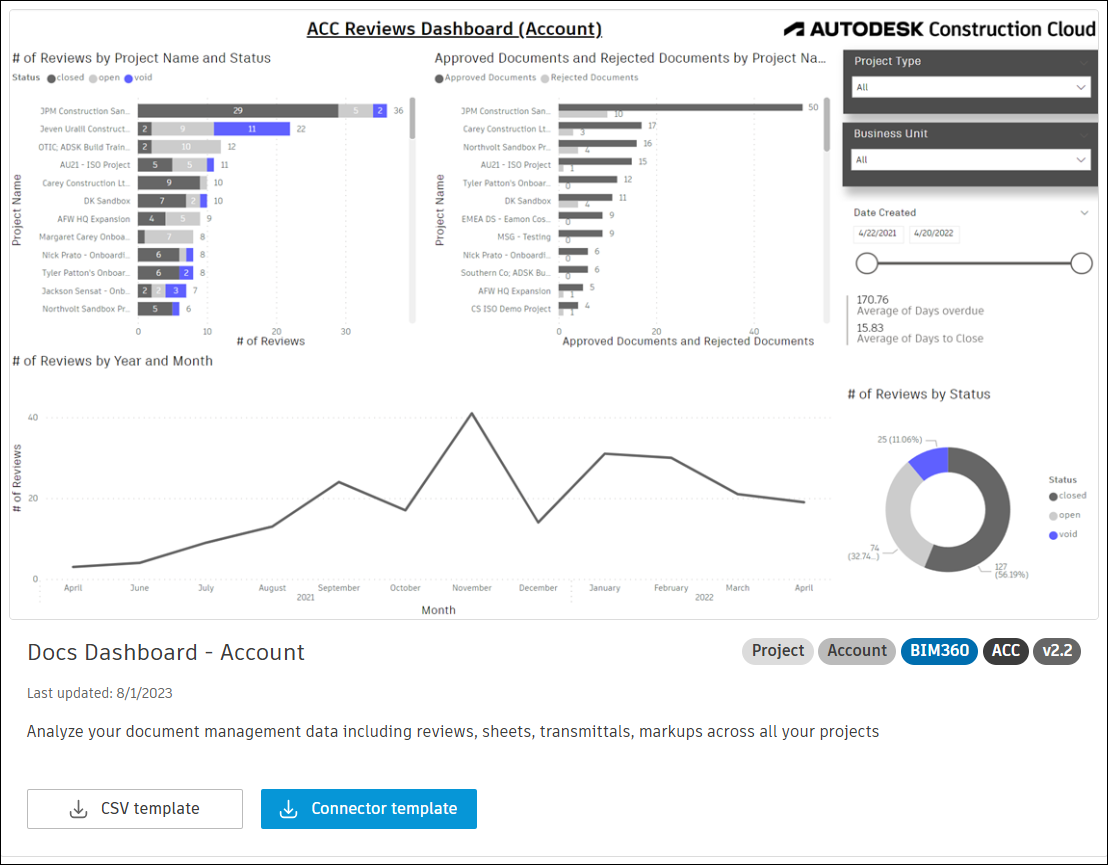1108x865 pixels.
Task: Click the AU21 - ISO Project label in approved chart
Action: coord(516,165)
